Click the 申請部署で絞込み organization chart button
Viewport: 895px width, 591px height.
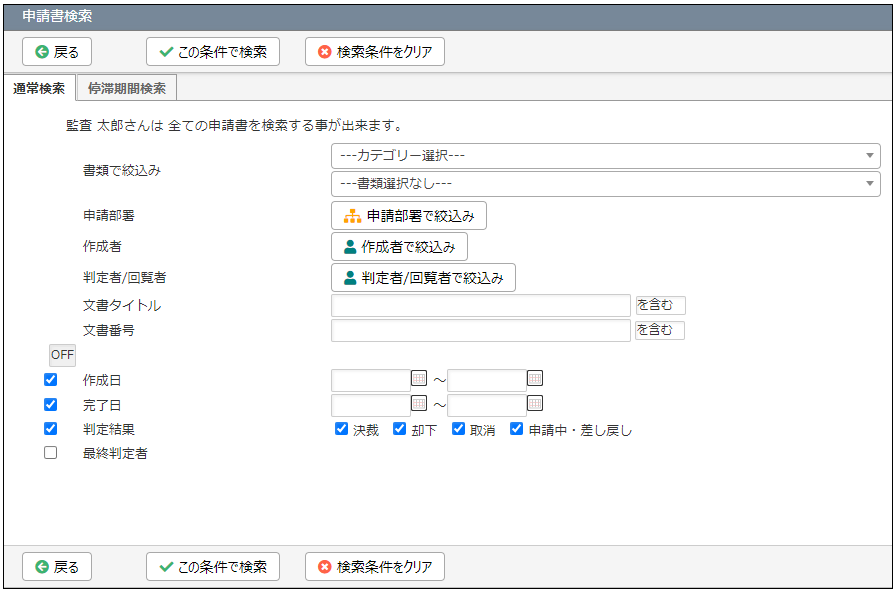409,216
